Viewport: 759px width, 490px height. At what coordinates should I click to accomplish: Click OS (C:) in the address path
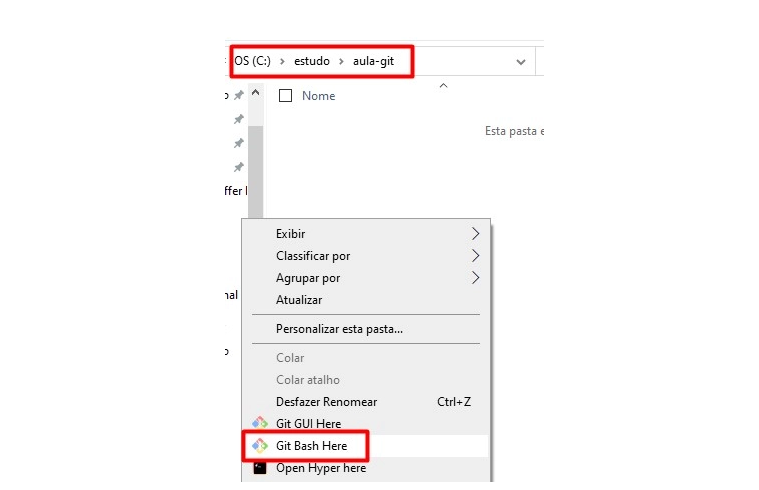(x=252, y=61)
